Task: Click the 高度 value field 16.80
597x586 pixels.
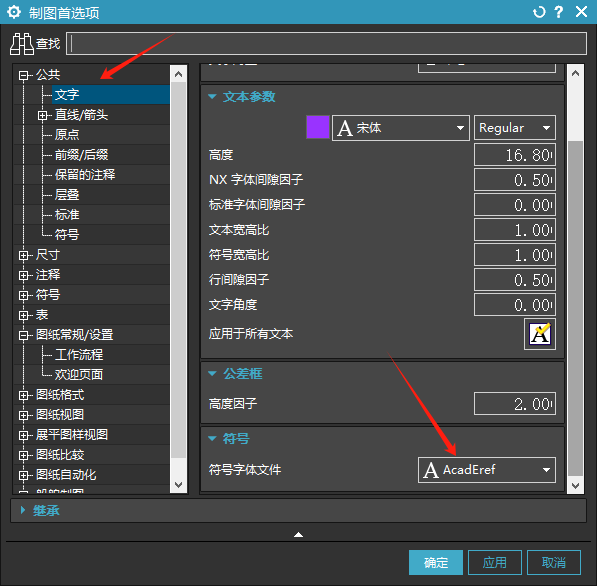Action: (x=515, y=155)
